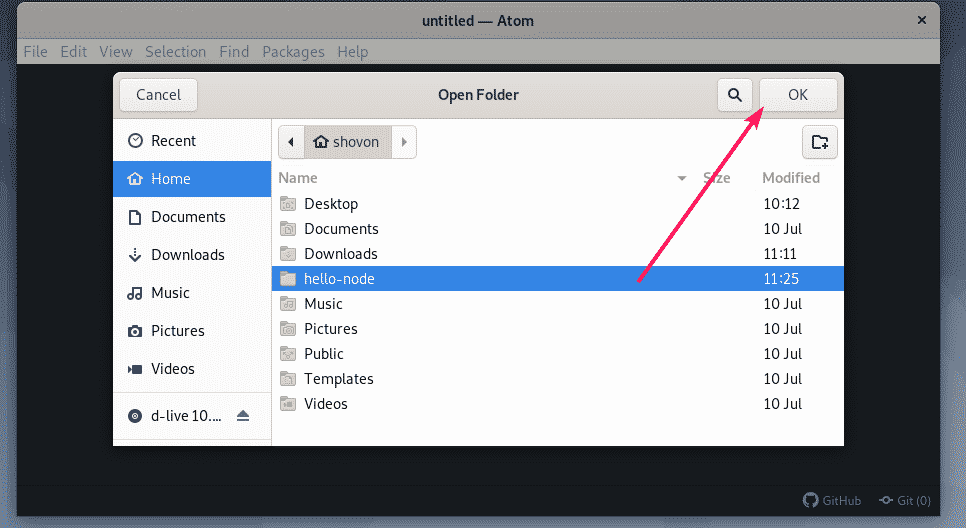The image size is (966, 528).
Task: Open the Help menu in Atom
Action: [352, 52]
